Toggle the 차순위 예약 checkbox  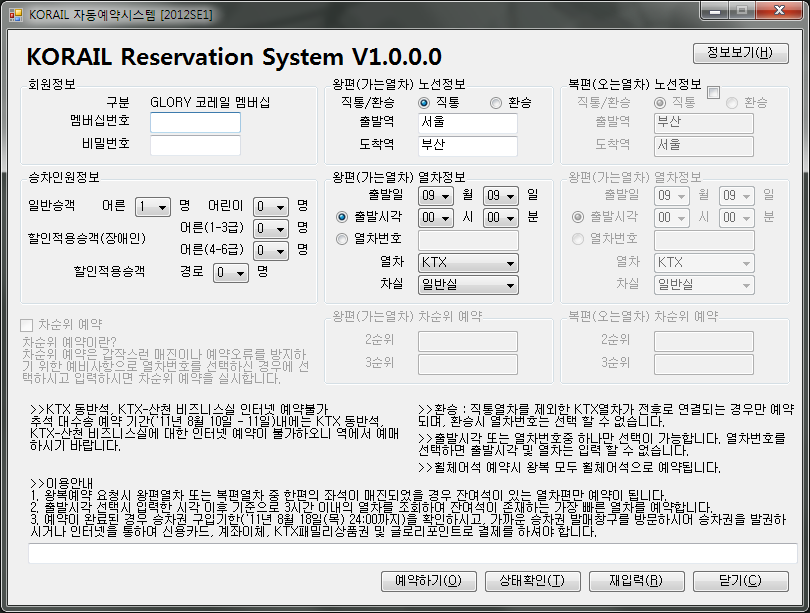[26, 325]
